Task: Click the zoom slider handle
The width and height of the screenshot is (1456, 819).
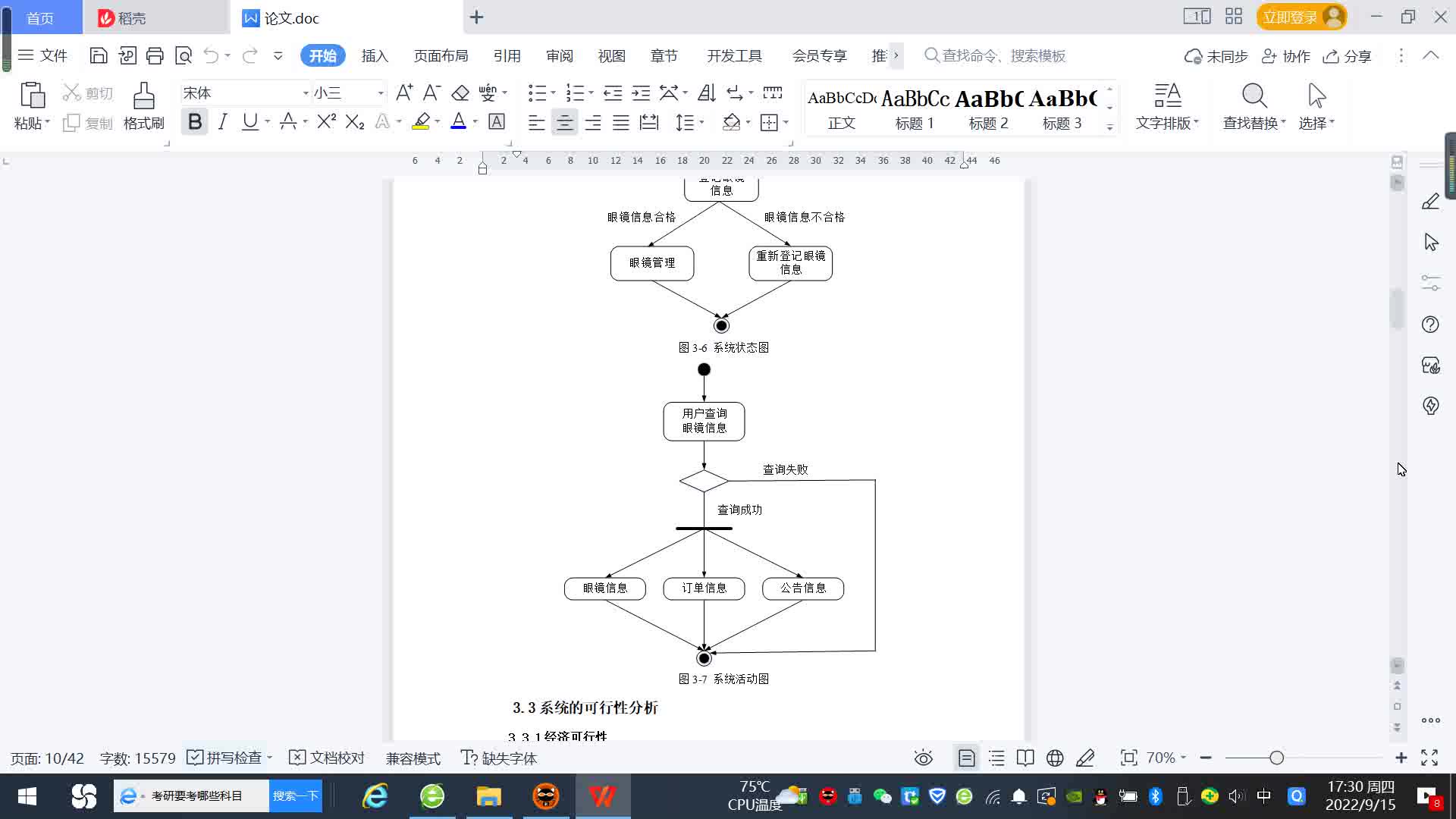Action: [1276, 758]
